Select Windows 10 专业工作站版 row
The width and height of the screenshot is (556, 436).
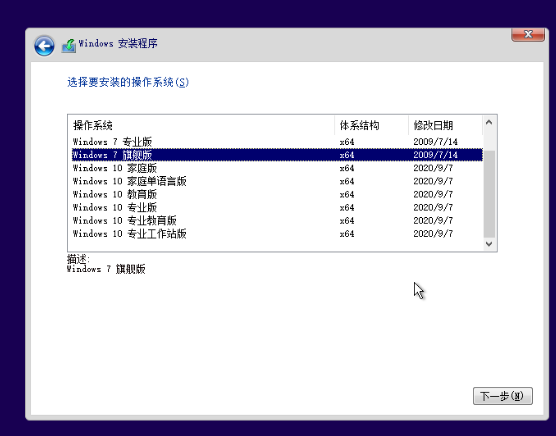point(277,234)
